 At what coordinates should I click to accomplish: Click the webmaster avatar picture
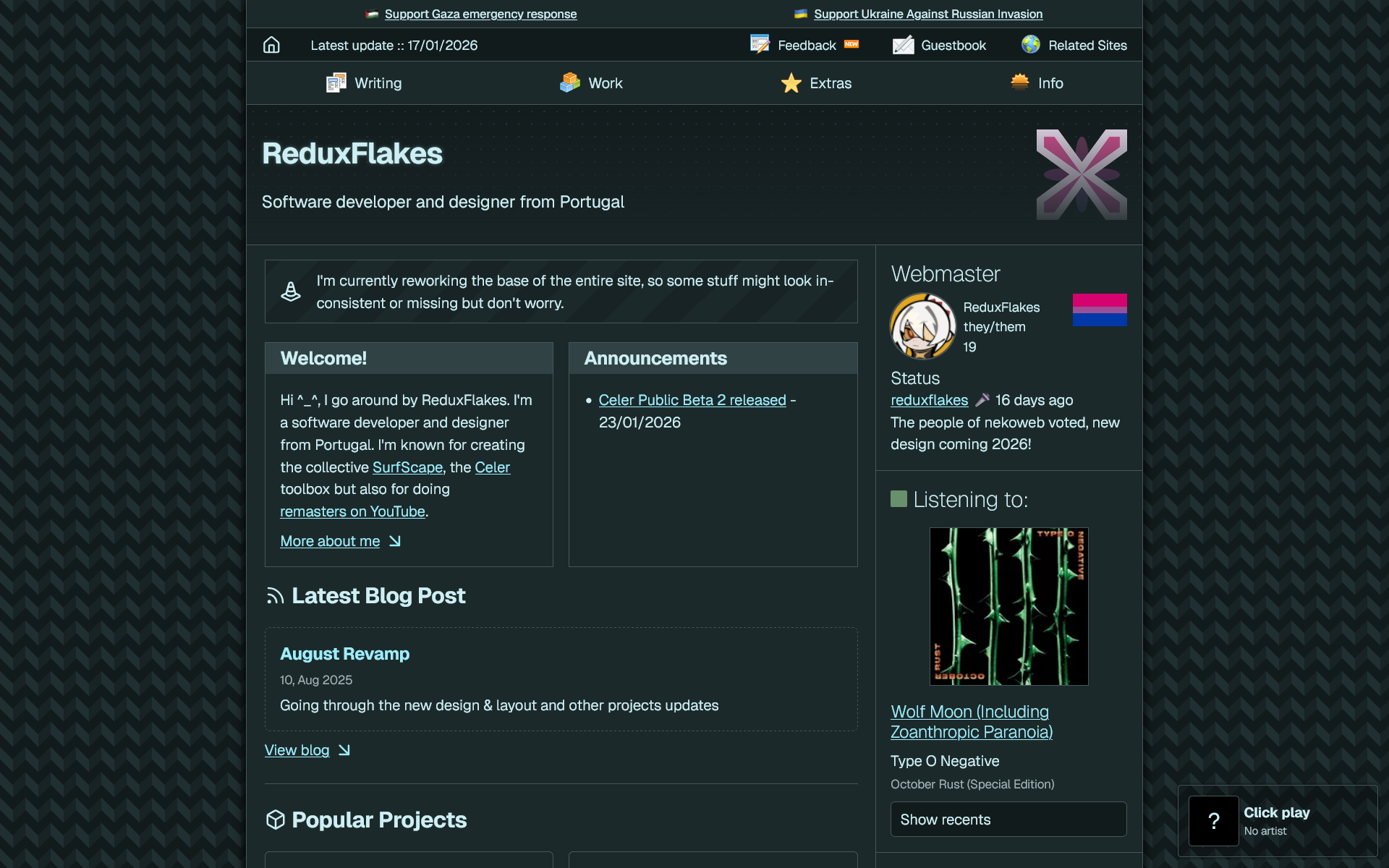[x=922, y=326]
